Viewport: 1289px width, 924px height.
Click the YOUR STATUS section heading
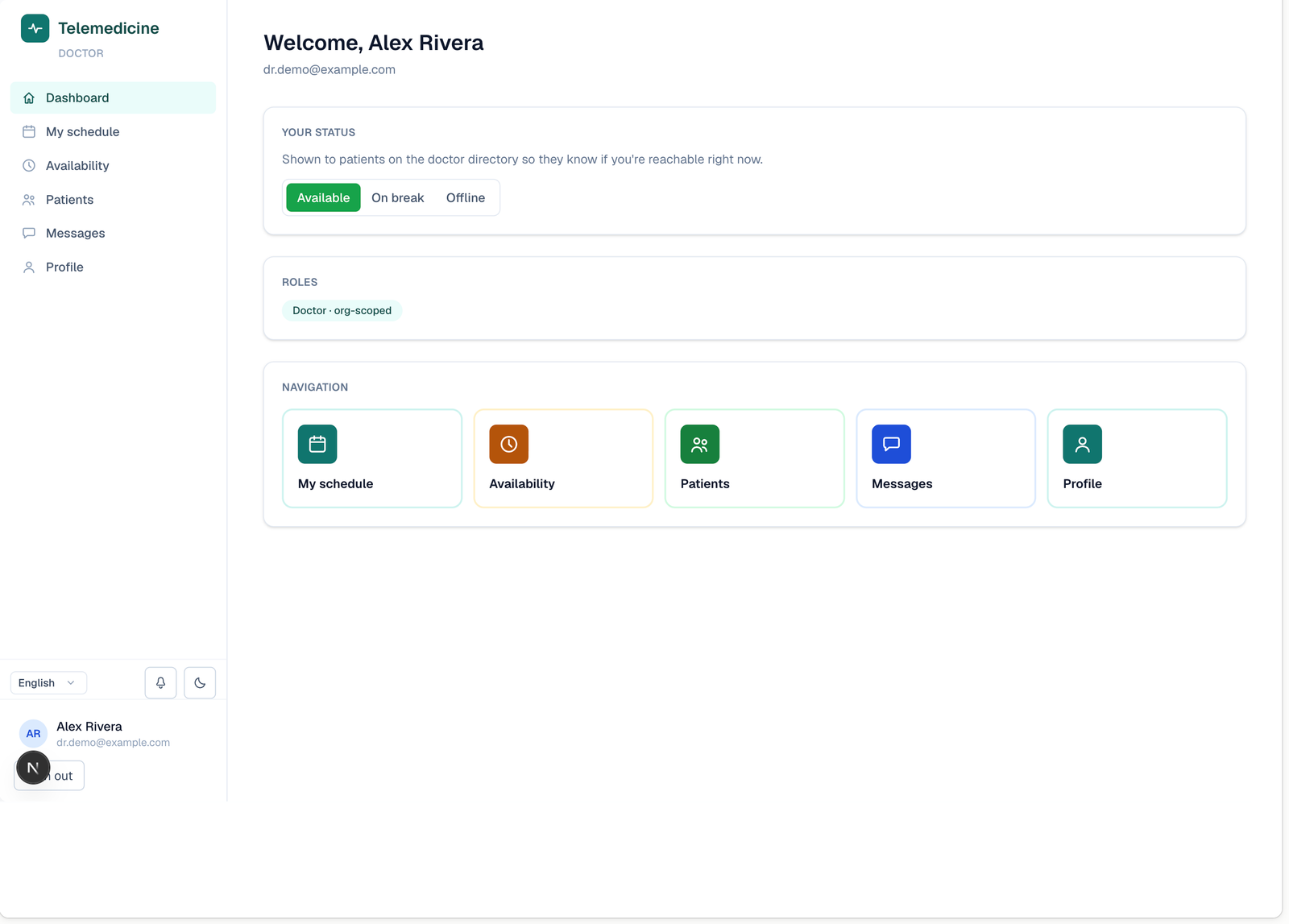point(318,132)
